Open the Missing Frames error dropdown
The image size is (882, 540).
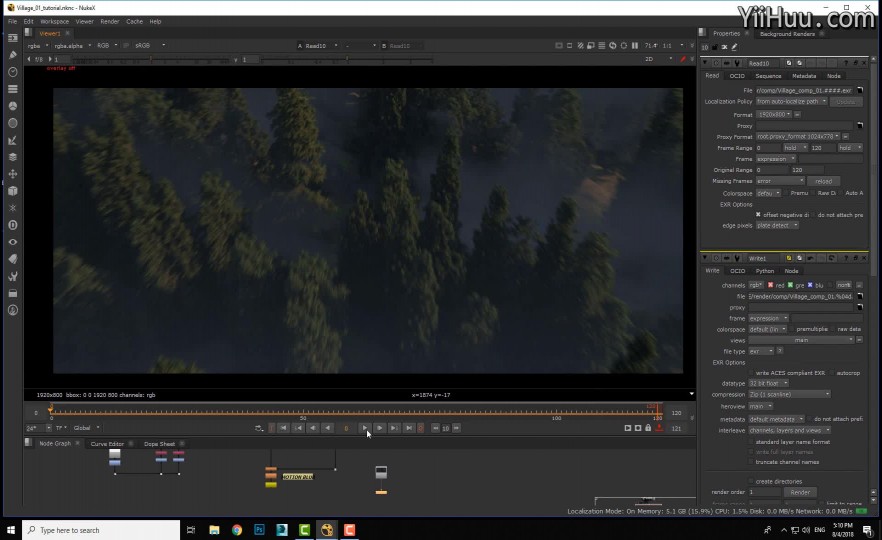[780, 181]
